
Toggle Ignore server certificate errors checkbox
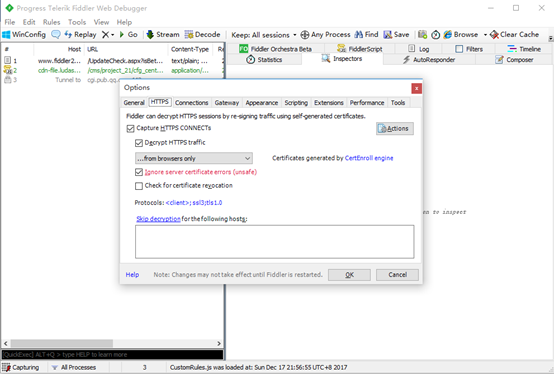click(x=139, y=172)
